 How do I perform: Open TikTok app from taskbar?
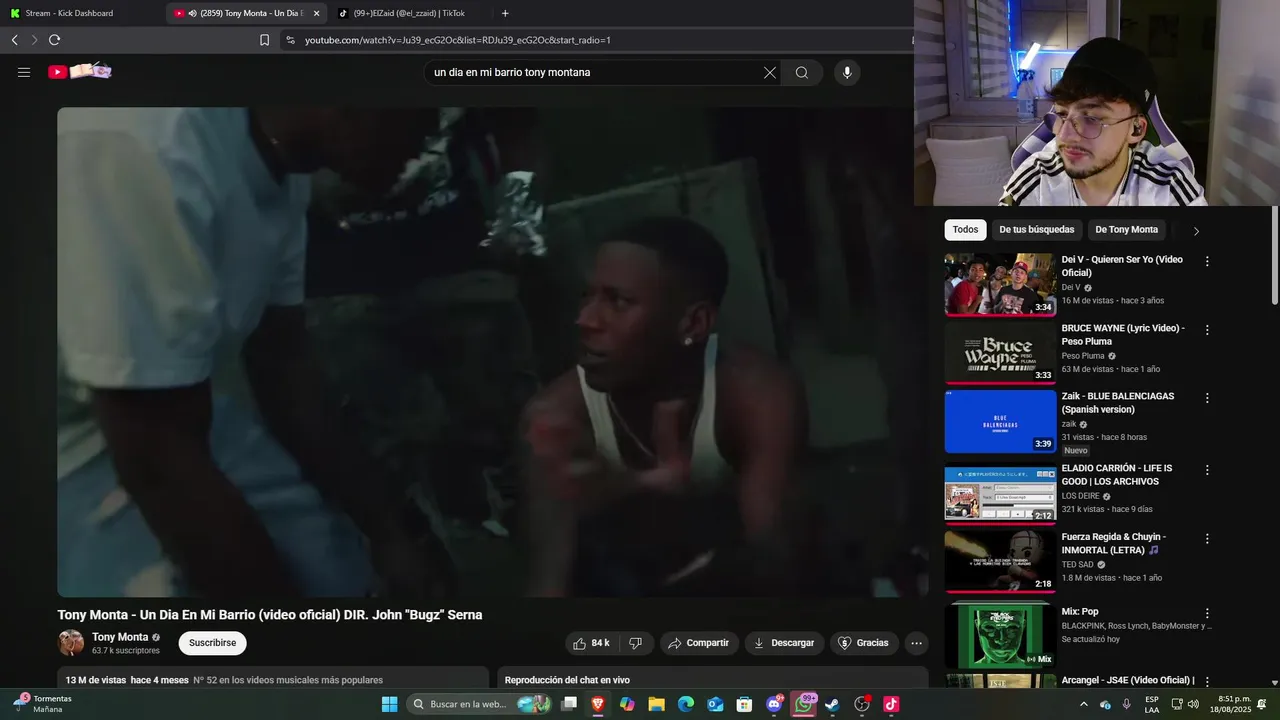coord(891,704)
